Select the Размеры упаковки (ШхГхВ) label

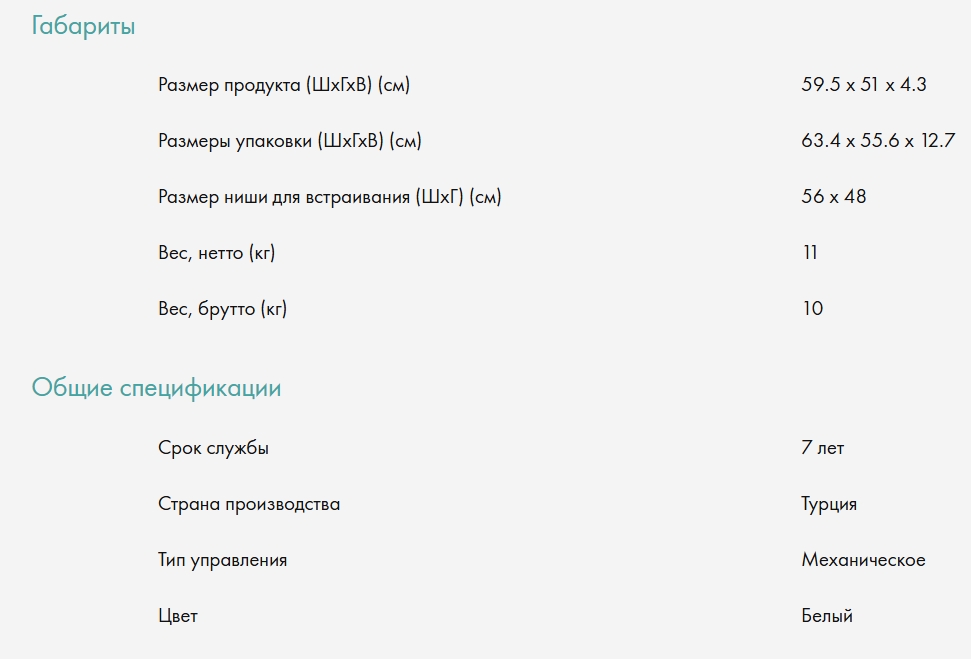coord(290,141)
